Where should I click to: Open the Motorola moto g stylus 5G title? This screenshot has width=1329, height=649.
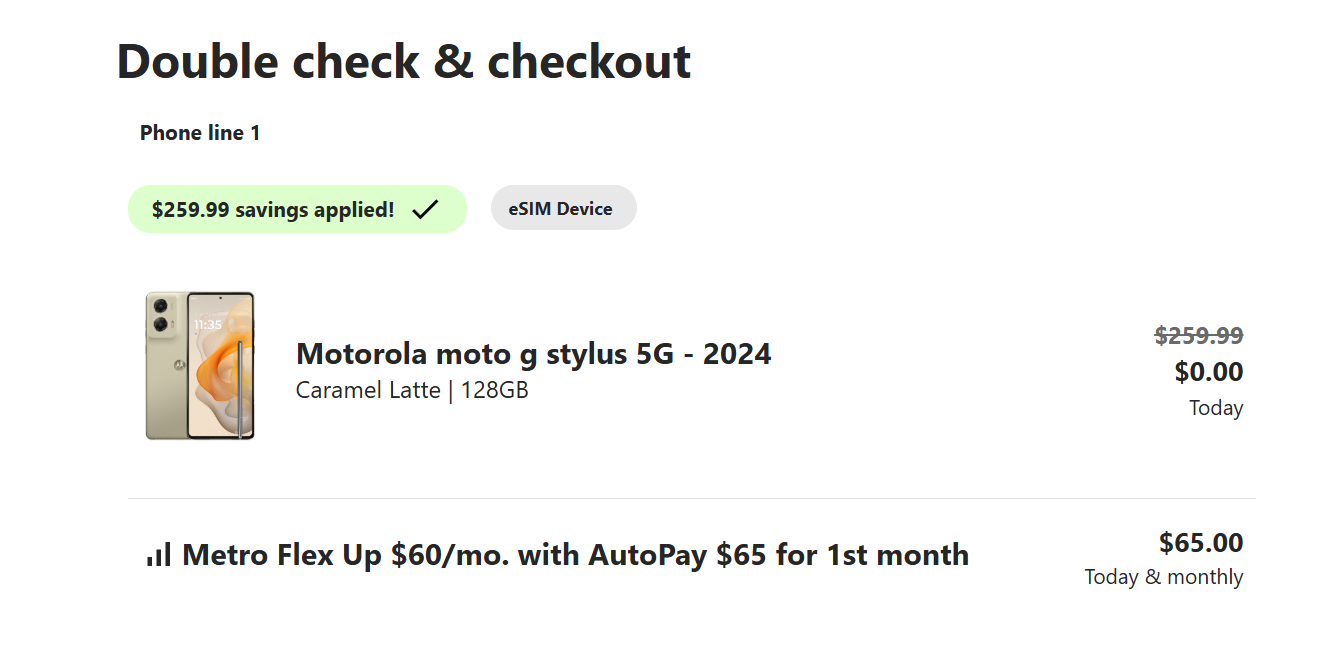533,354
